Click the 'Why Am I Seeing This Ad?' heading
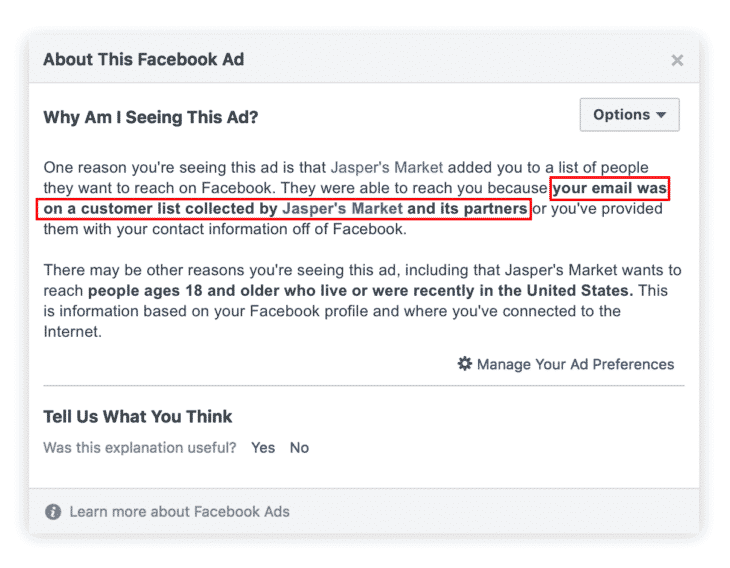Screen dimensions: 730x568 coord(150,118)
